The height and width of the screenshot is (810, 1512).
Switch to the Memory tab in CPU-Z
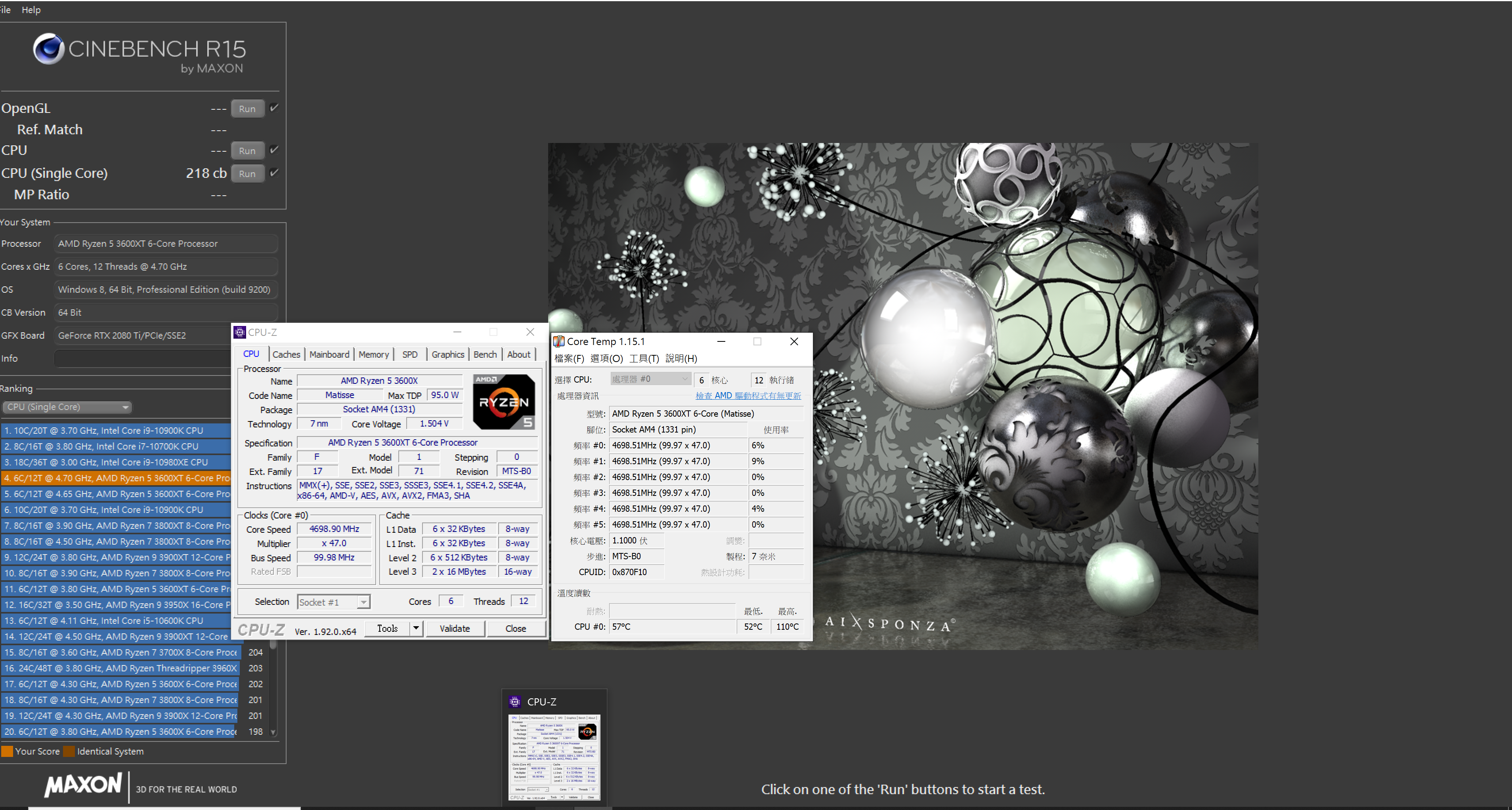pyautogui.click(x=373, y=354)
